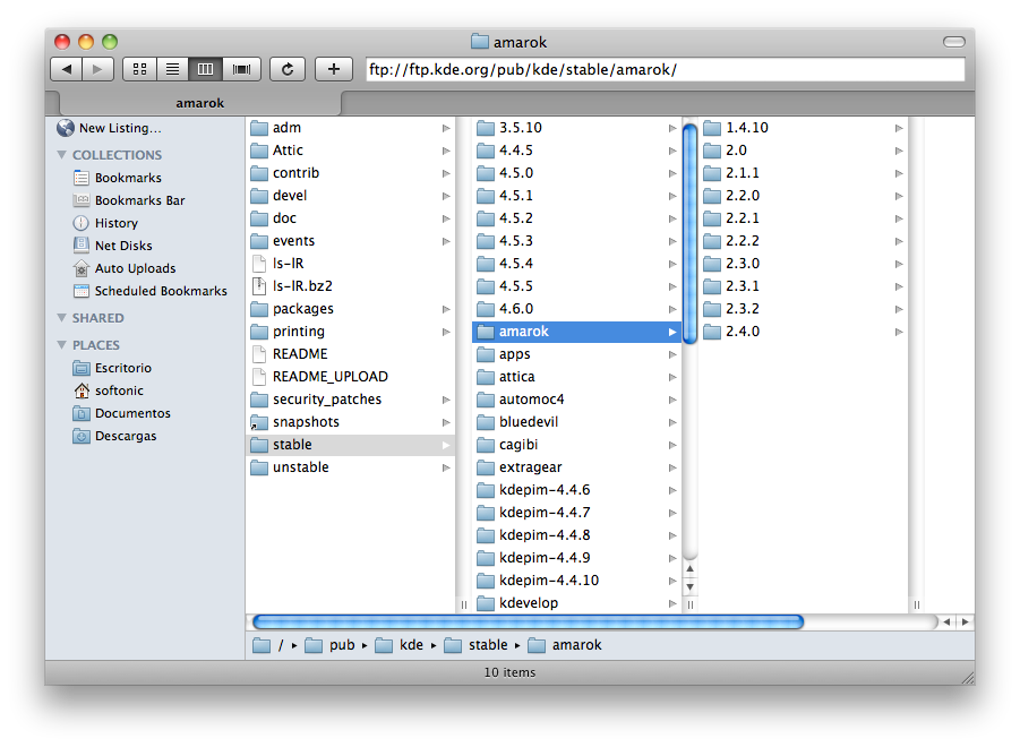Select the 3.5.10 folder

click(x=576, y=128)
